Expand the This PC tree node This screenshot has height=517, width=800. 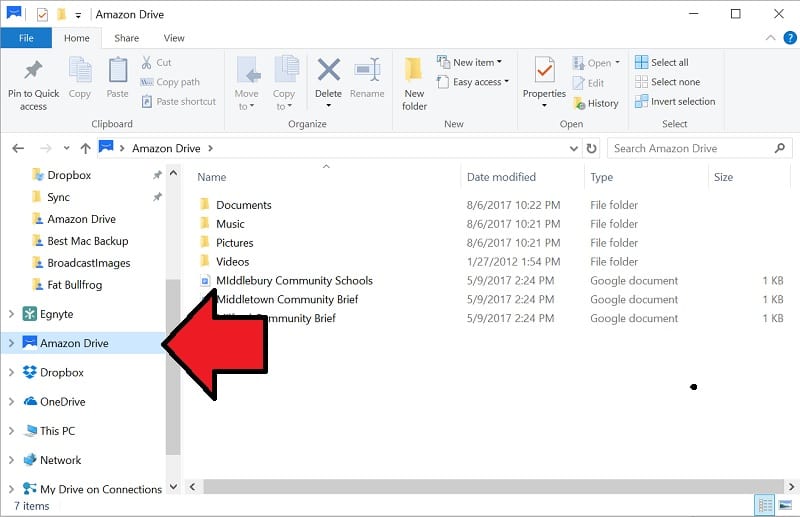point(11,431)
